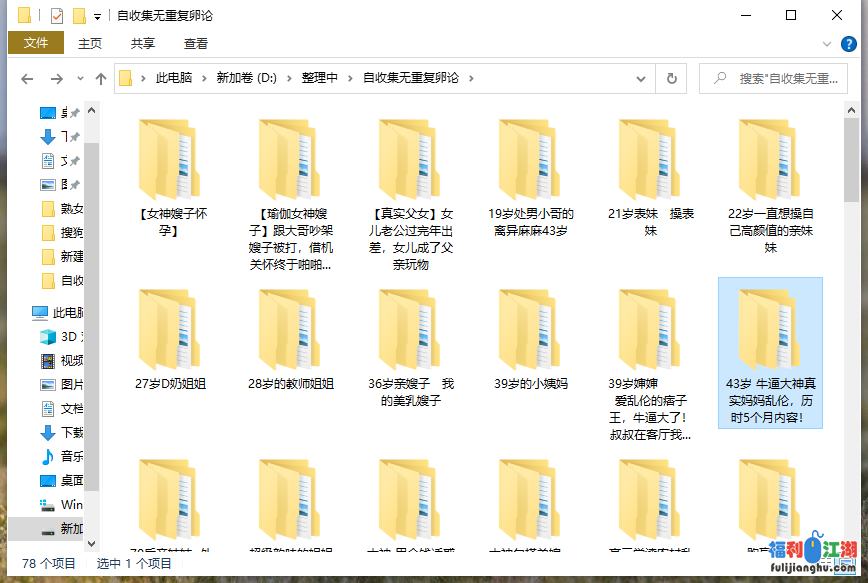This screenshot has width=868, height=583.
Task: Click Properties icon in quick access toolbar
Action: coord(56,16)
